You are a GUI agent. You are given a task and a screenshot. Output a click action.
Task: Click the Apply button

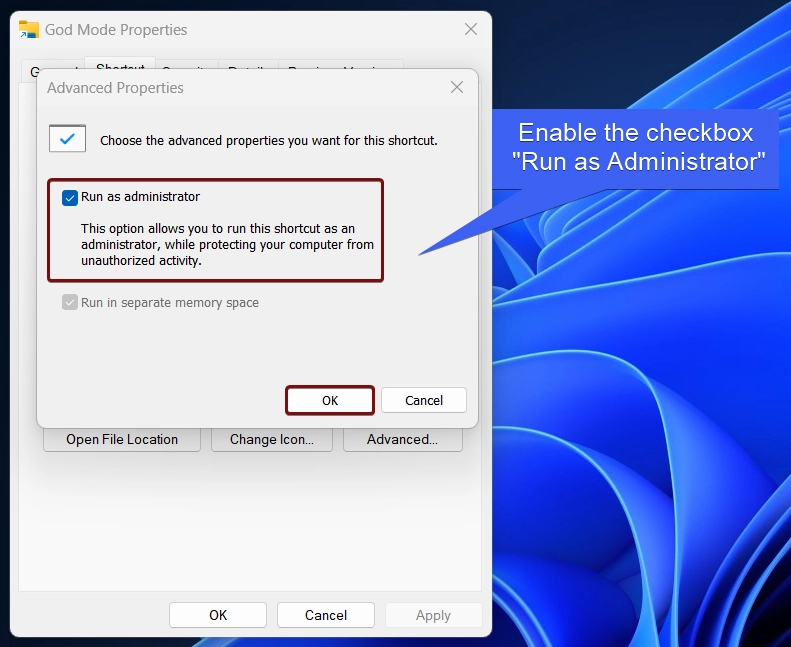pos(433,615)
